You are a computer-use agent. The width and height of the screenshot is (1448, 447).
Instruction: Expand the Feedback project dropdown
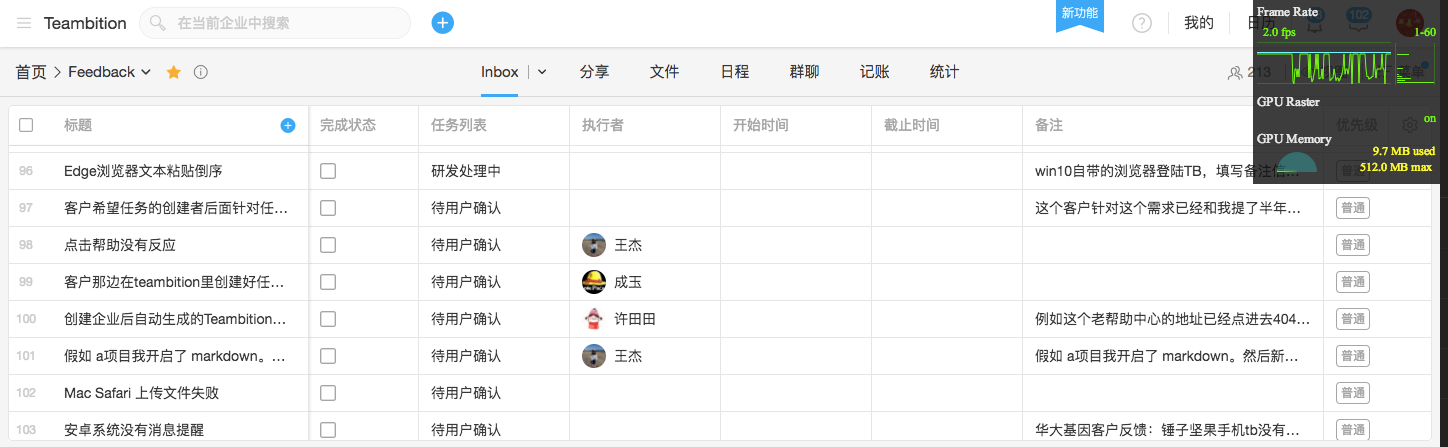coord(146,72)
